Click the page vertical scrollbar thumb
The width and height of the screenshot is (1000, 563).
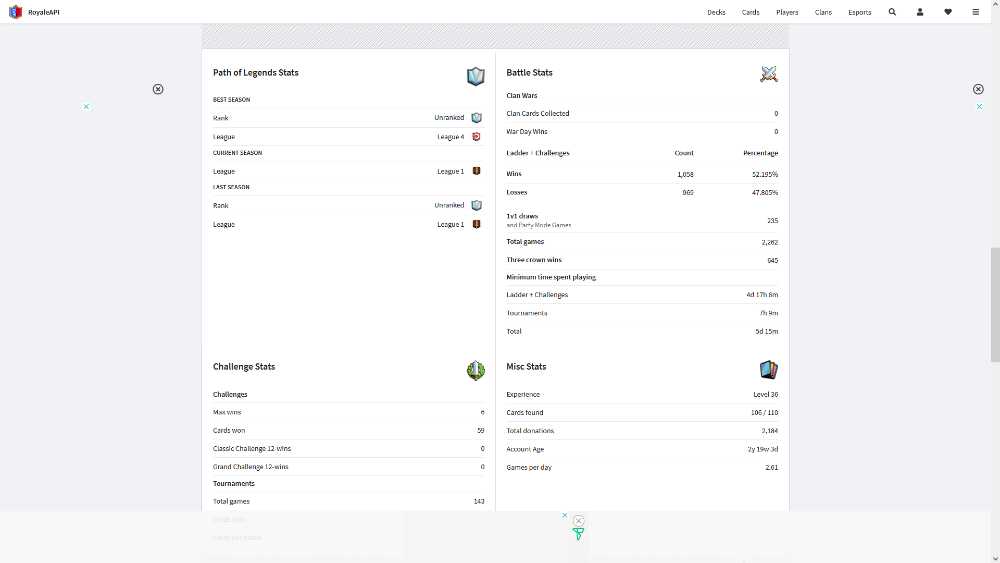click(x=995, y=305)
